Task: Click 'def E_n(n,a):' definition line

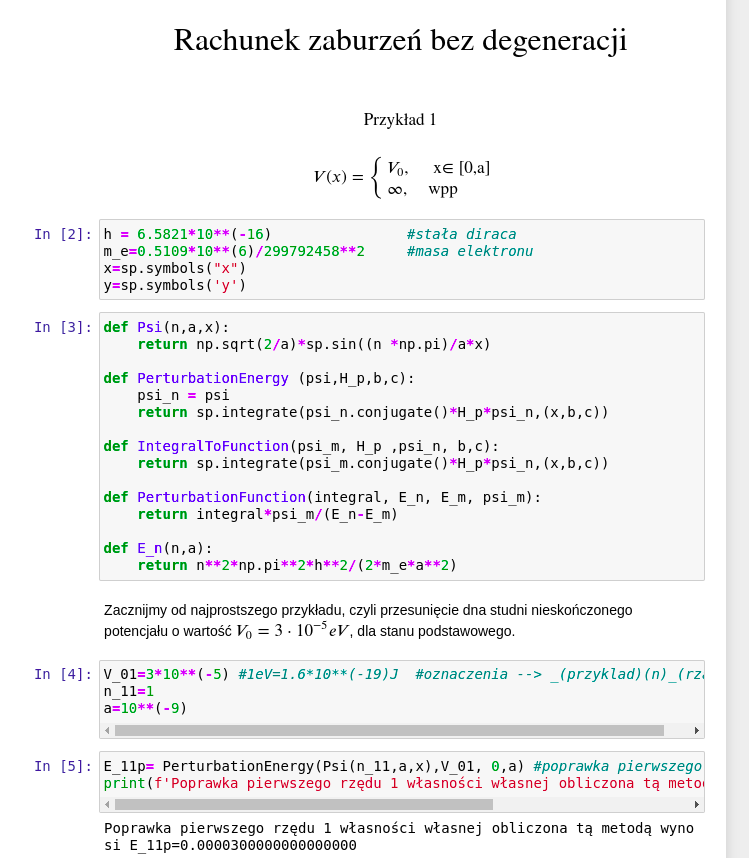Action: point(158,548)
